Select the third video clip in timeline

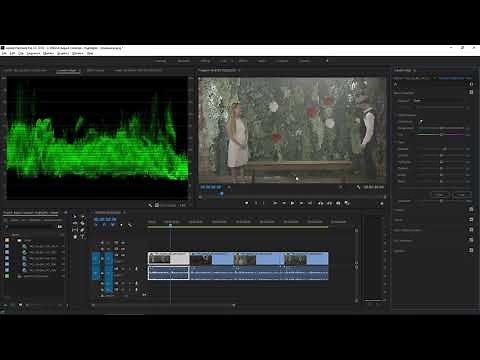pos(258,259)
